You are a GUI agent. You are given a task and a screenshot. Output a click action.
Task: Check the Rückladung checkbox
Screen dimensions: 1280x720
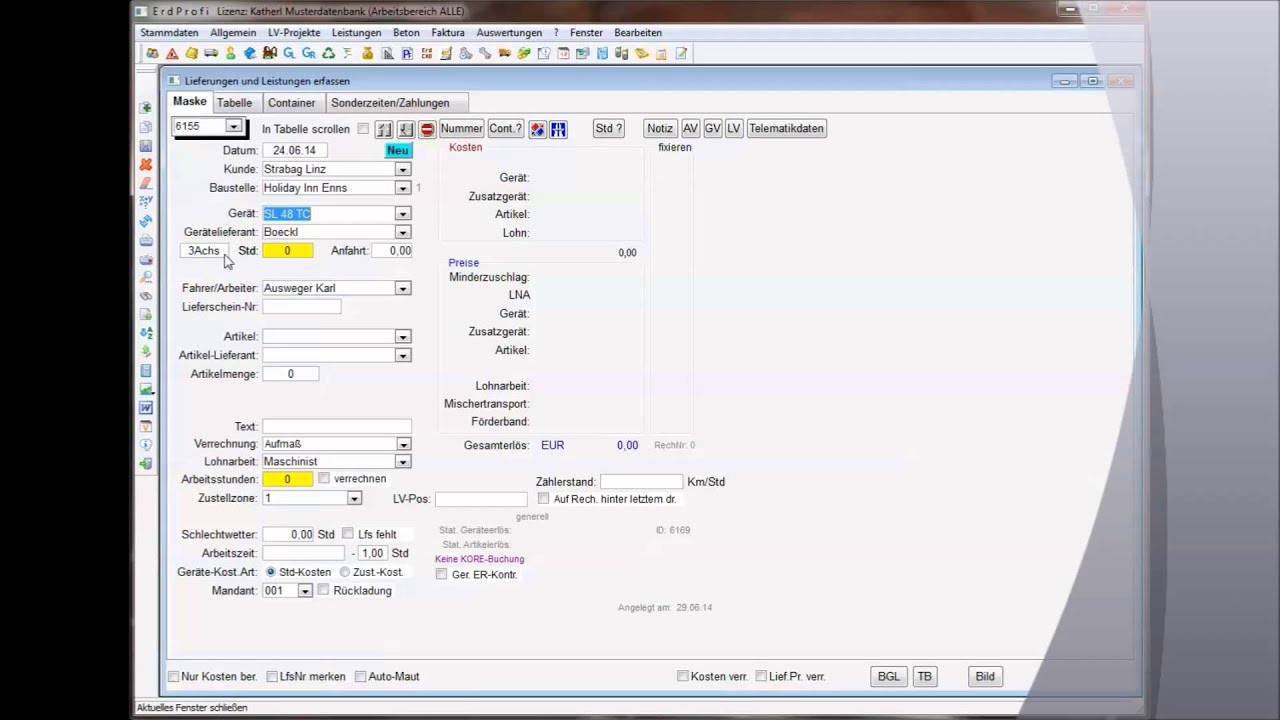point(323,590)
